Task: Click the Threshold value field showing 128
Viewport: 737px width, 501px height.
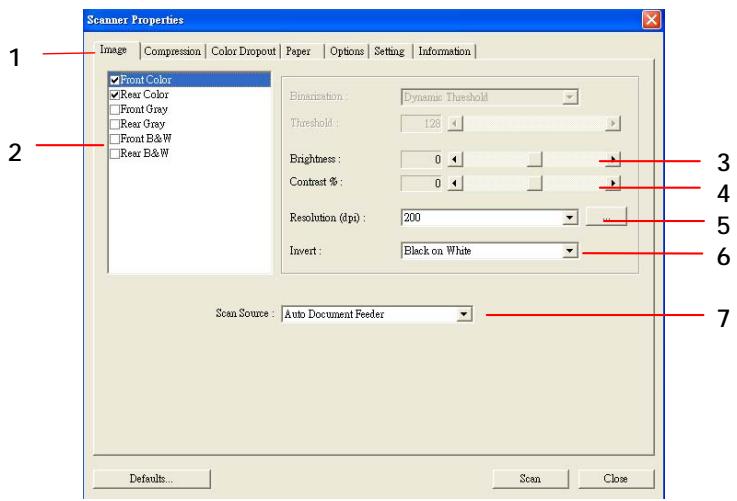Action: point(421,124)
